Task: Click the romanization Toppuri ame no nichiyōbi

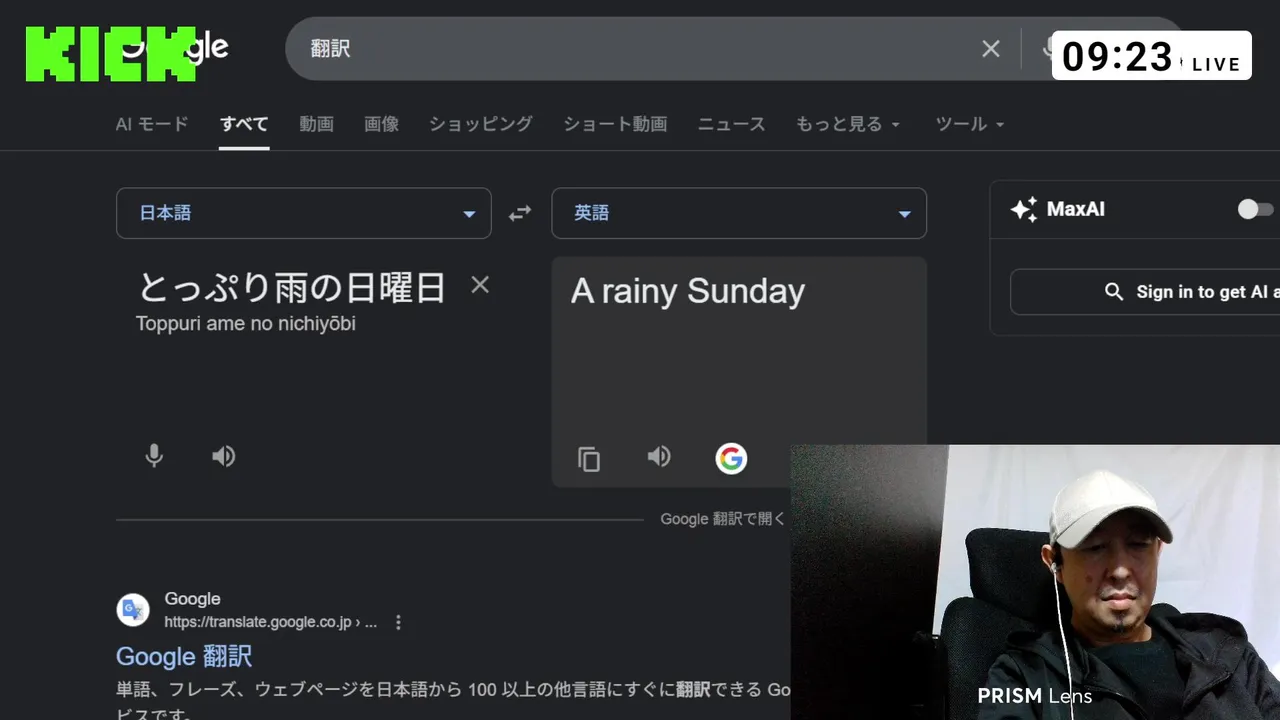Action: tap(246, 324)
